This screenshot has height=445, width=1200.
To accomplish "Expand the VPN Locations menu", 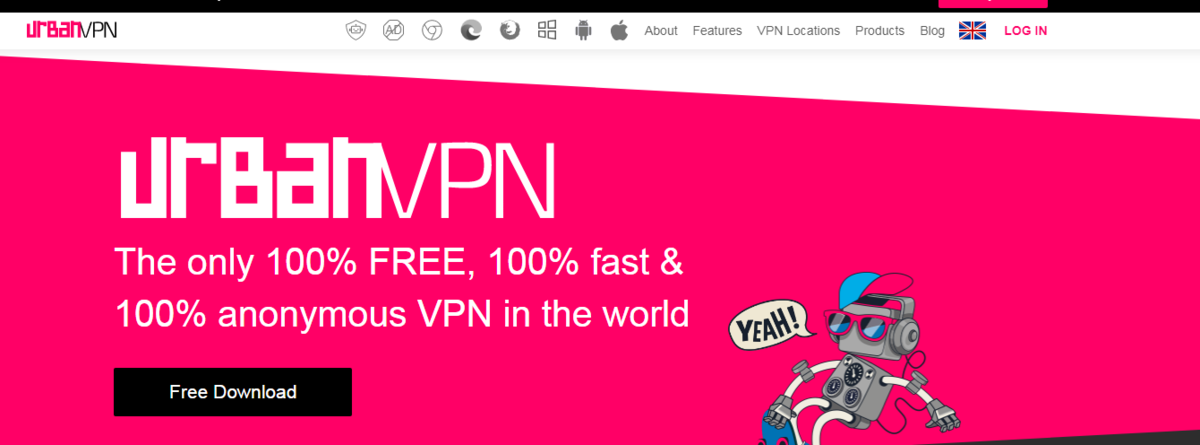I will [x=798, y=31].
